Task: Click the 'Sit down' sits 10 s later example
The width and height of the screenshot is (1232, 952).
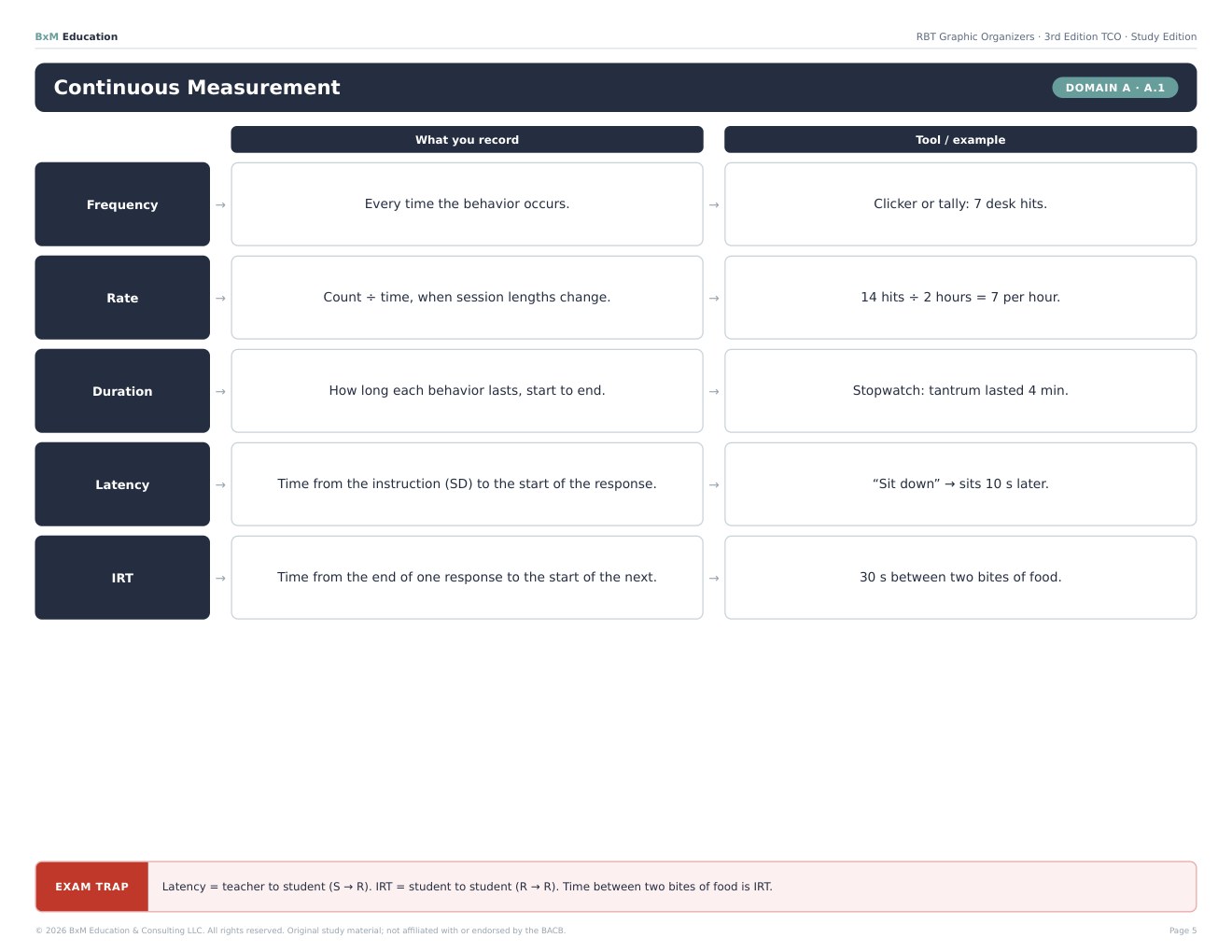Action: click(x=960, y=484)
